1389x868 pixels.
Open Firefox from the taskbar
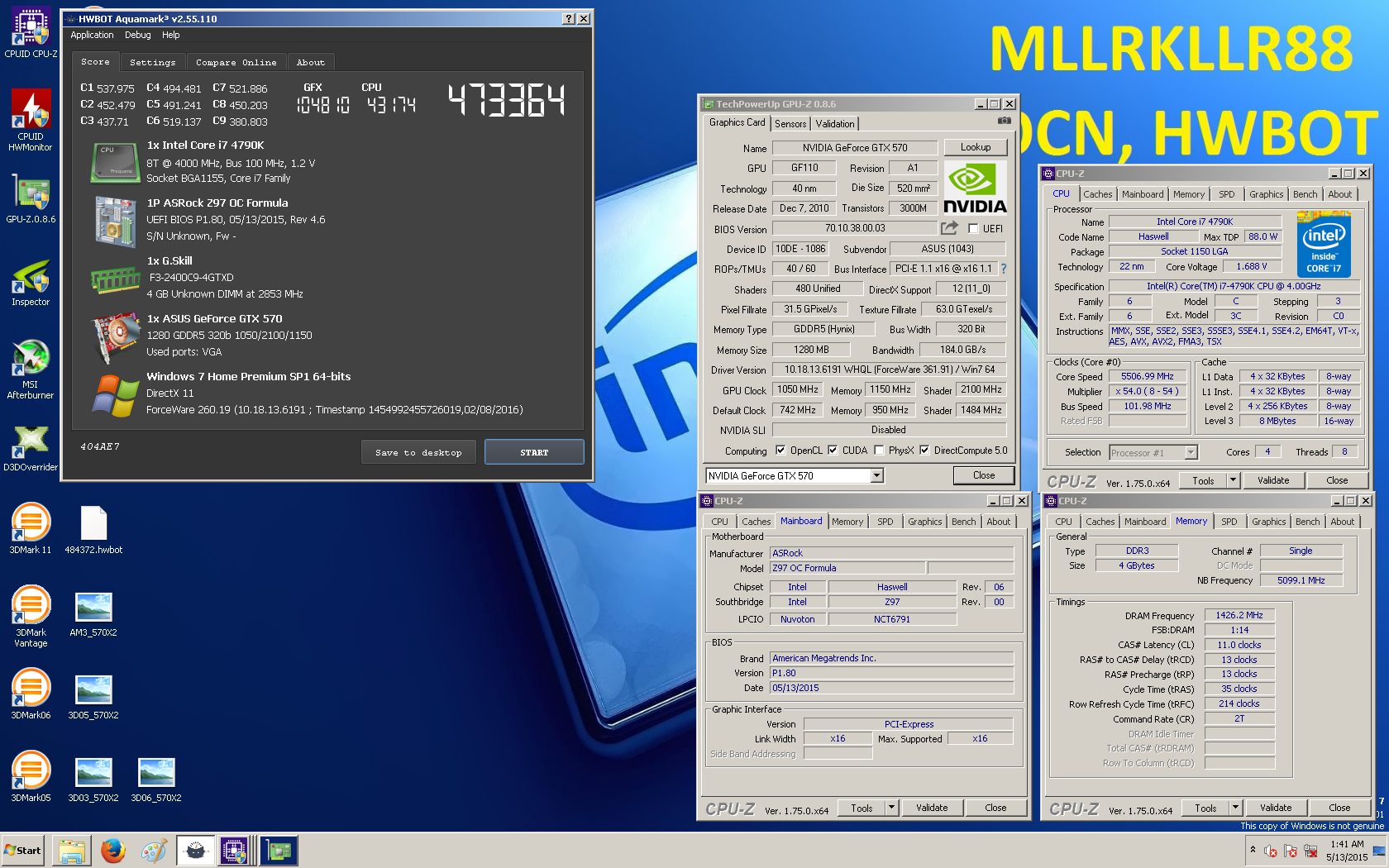point(113,851)
